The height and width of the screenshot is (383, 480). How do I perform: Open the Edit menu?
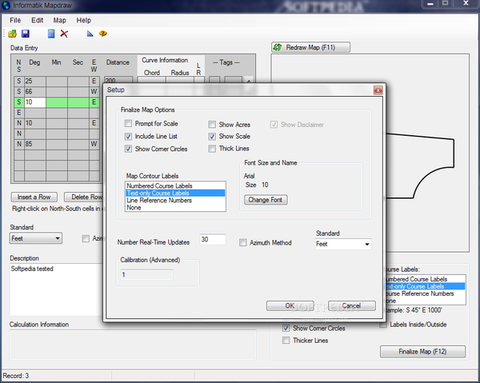click(37, 20)
